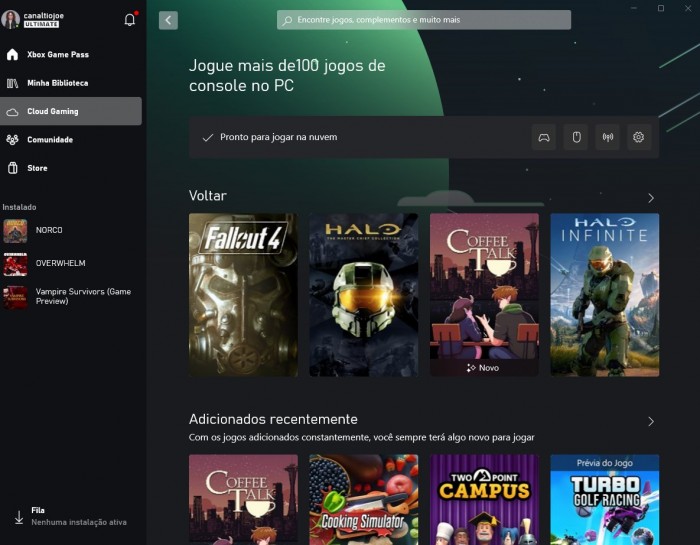Click the cloud icon in sidebar

pos(12,112)
